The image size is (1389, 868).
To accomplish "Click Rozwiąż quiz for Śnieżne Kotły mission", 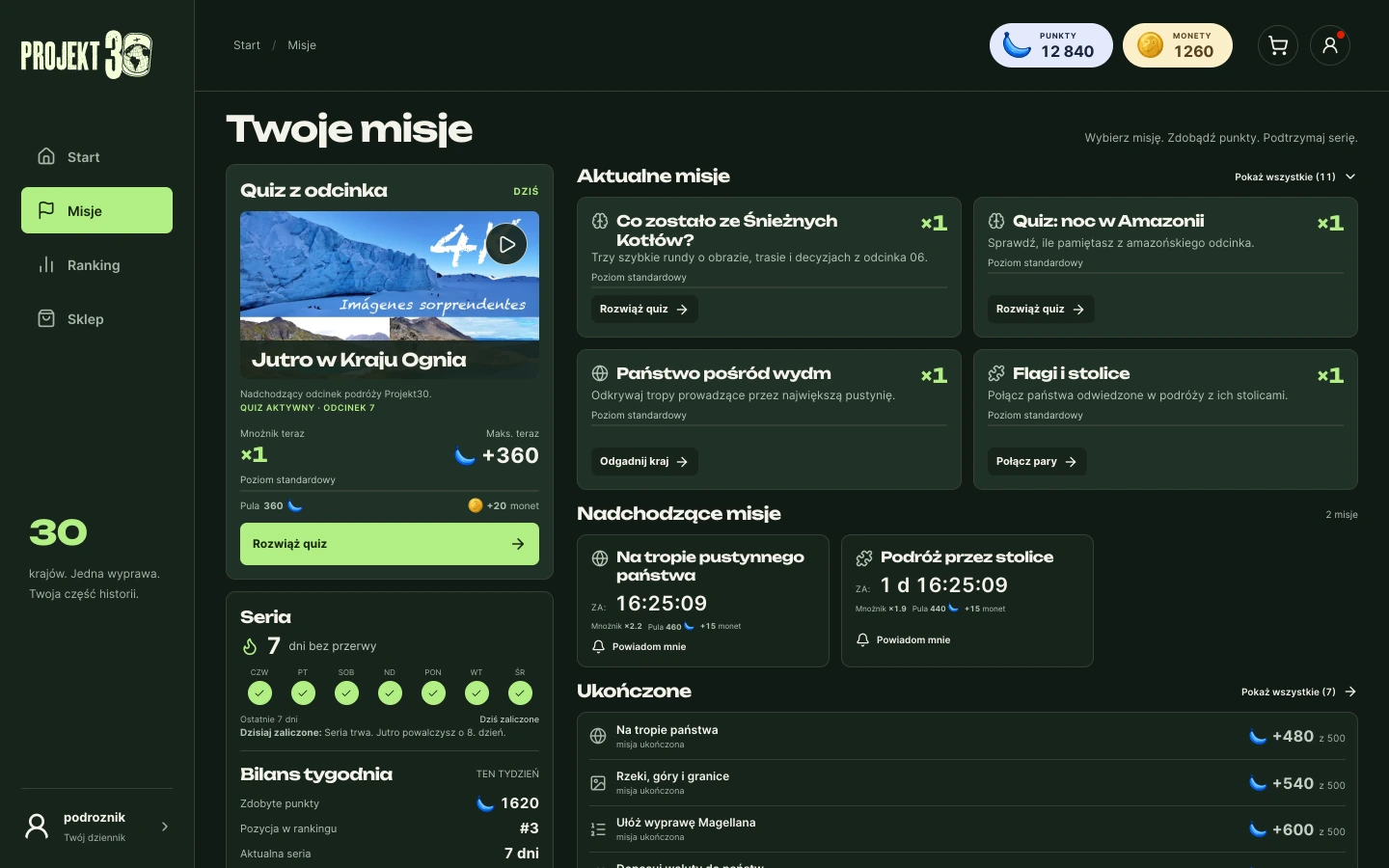I will pyautogui.click(x=644, y=309).
